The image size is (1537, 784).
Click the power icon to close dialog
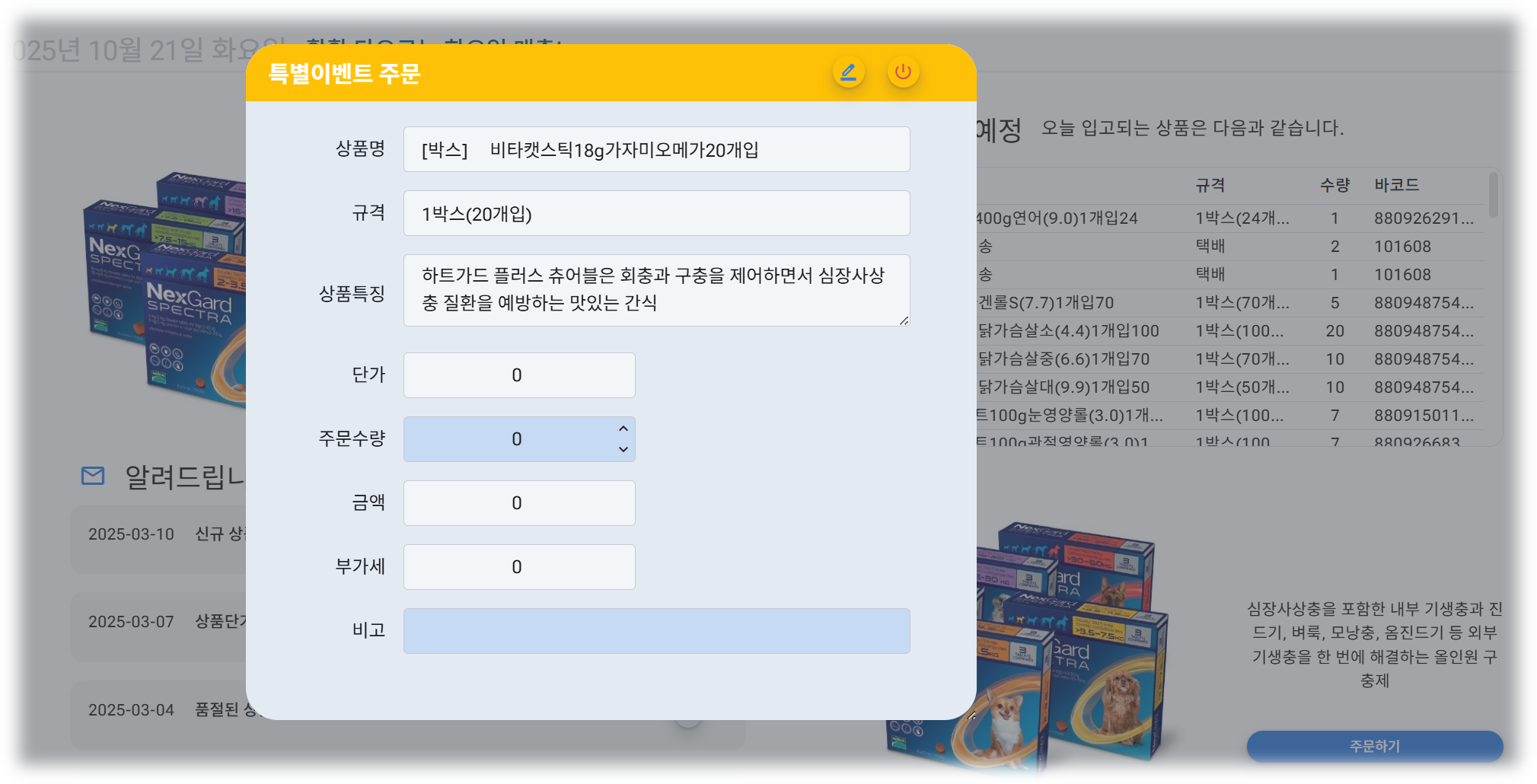(x=903, y=72)
